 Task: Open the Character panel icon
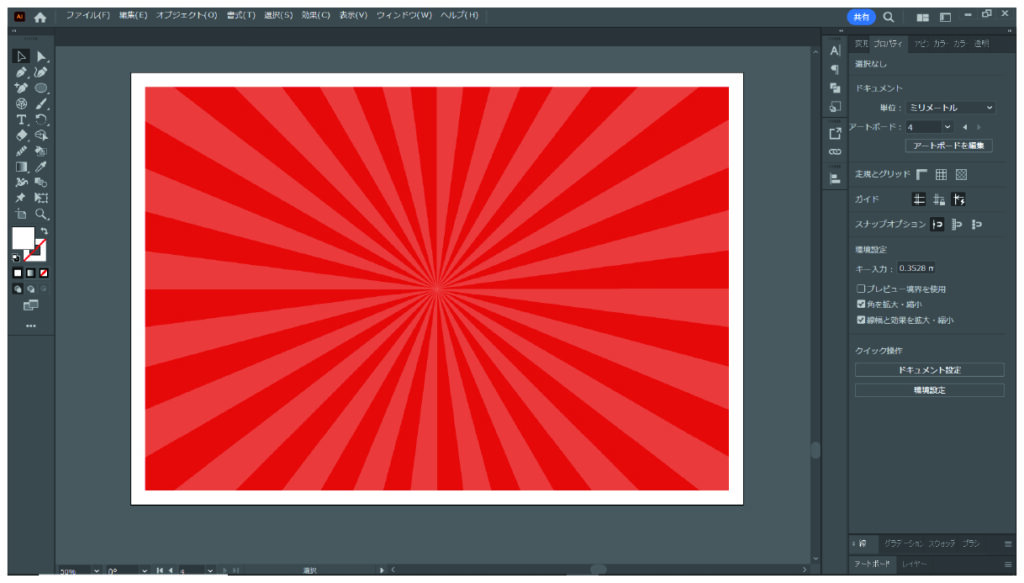pyautogui.click(x=835, y=50)
